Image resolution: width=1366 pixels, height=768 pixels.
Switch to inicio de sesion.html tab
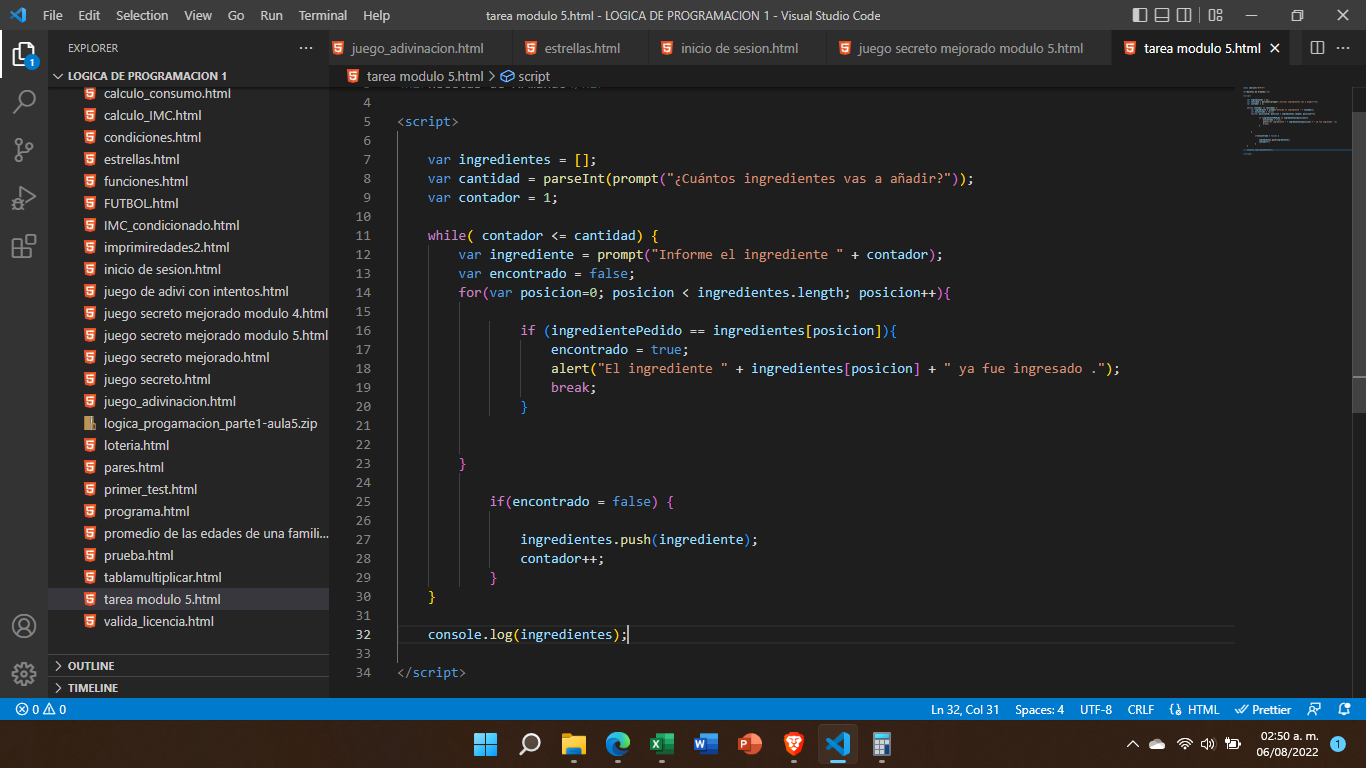click(x=740, y=48)
